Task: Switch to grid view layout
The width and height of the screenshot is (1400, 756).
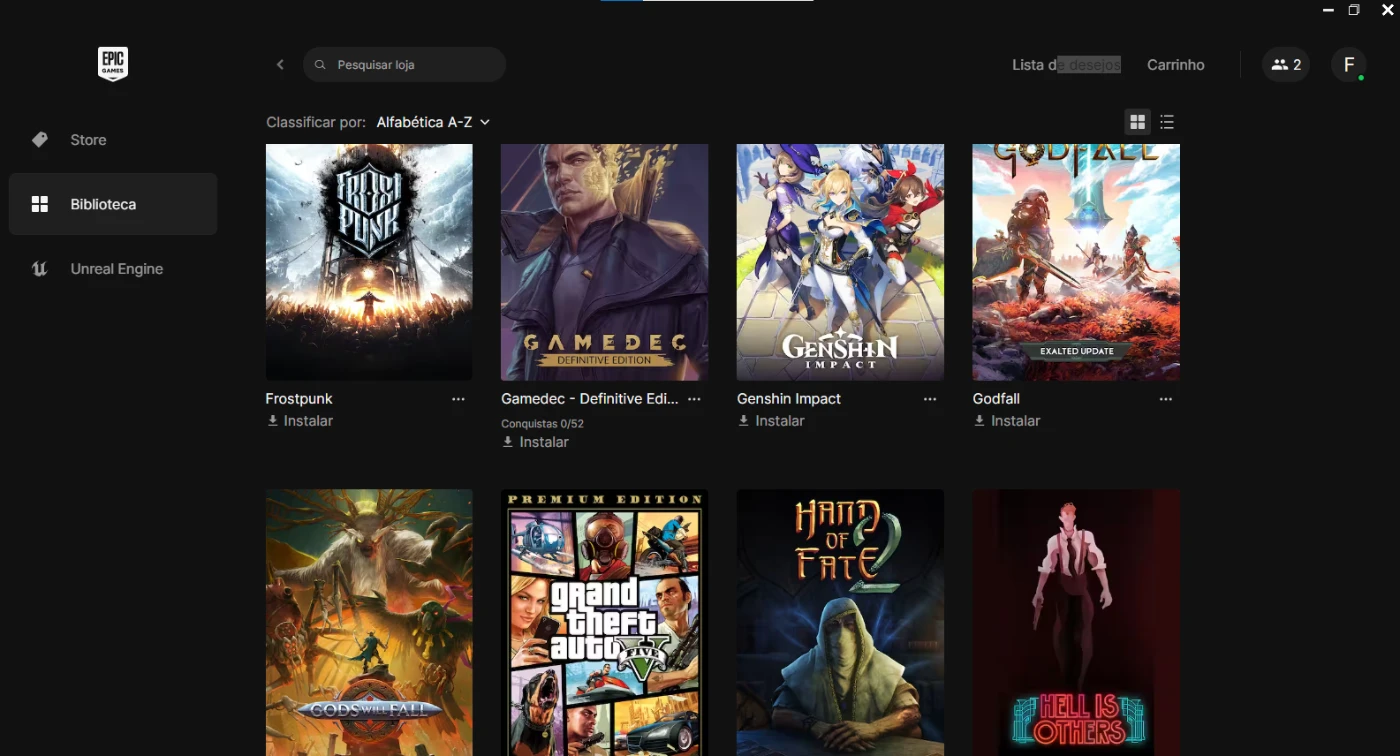Action: (x=1137, y=122)
